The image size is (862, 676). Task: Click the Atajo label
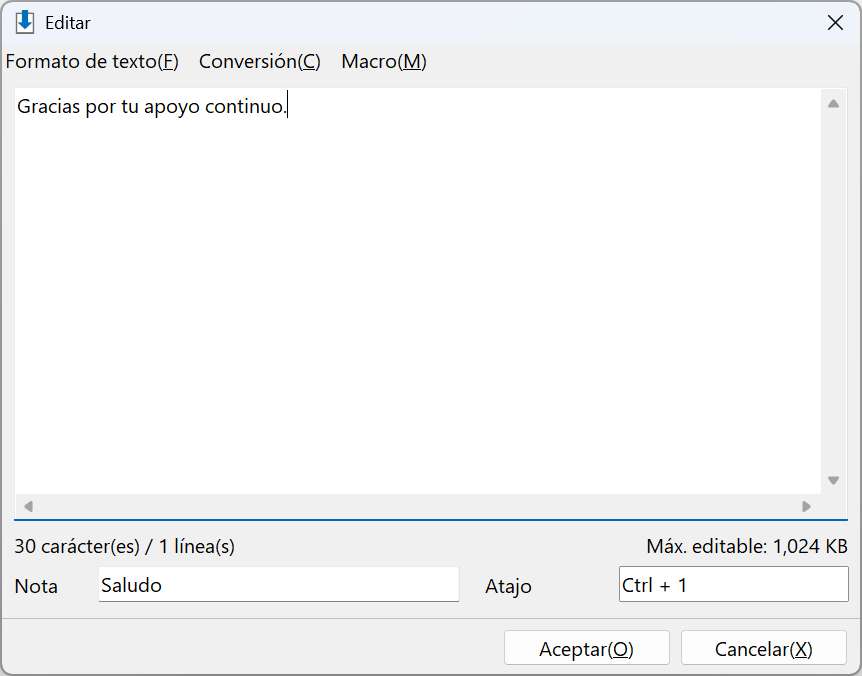[x=508, y=586]
